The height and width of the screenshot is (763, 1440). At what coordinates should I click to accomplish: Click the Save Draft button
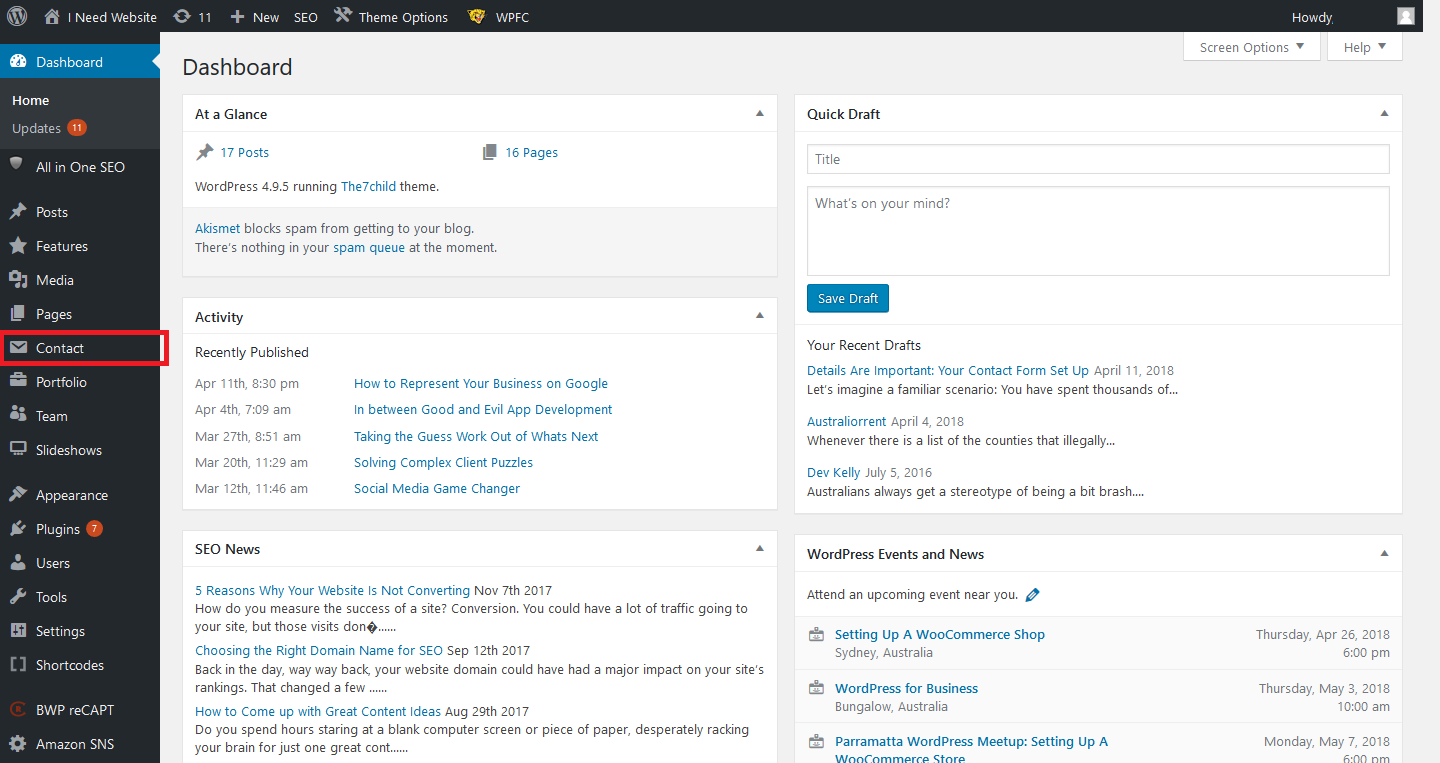click(847, 299)
